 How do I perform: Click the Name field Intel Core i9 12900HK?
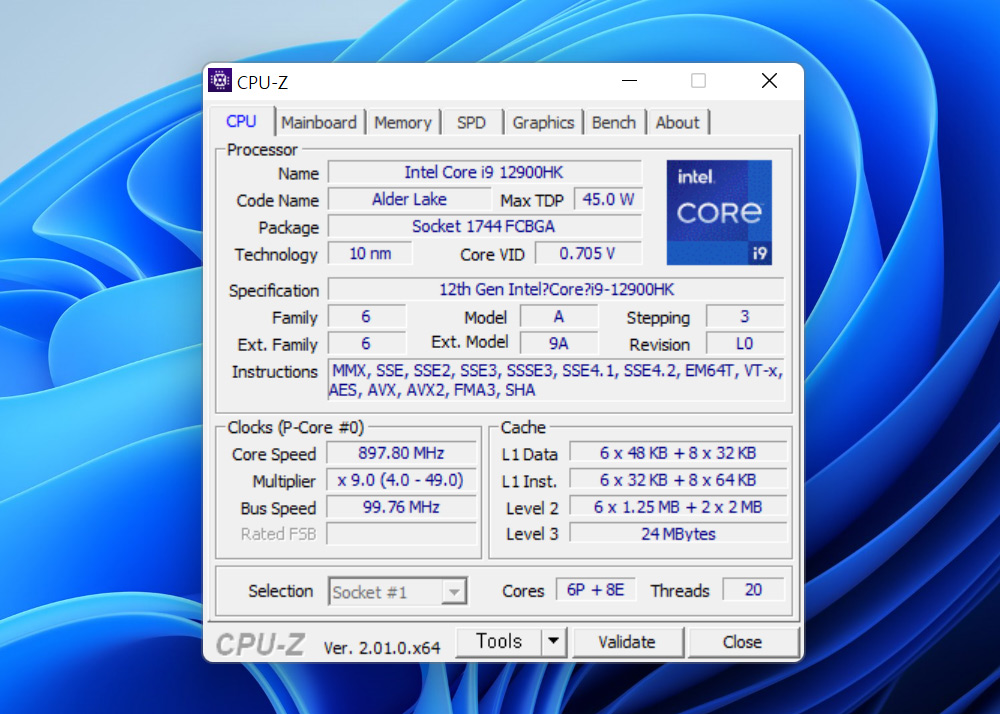[485, 172]
